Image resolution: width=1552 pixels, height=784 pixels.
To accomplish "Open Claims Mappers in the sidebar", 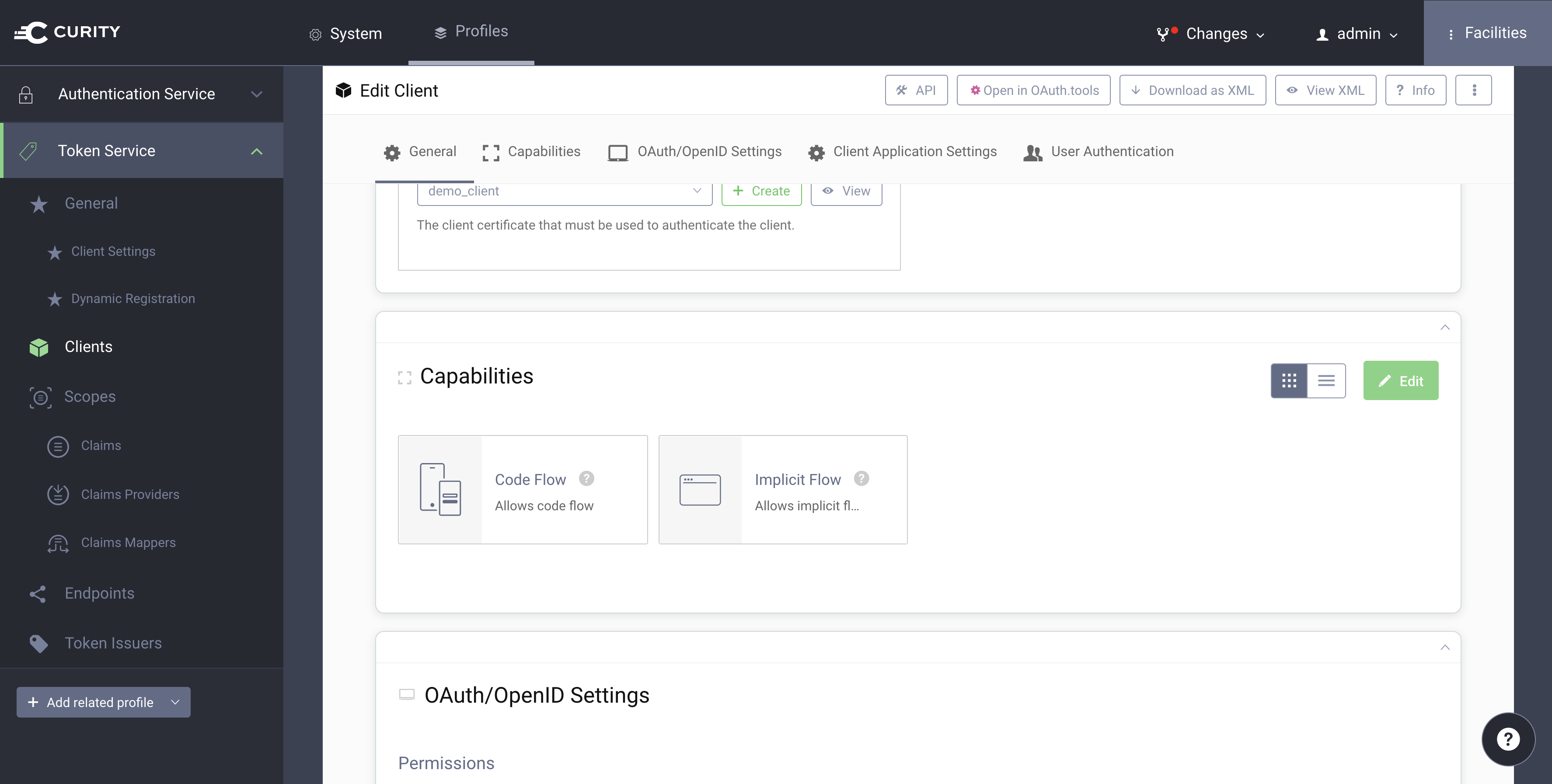I will [x=128, y=542].
